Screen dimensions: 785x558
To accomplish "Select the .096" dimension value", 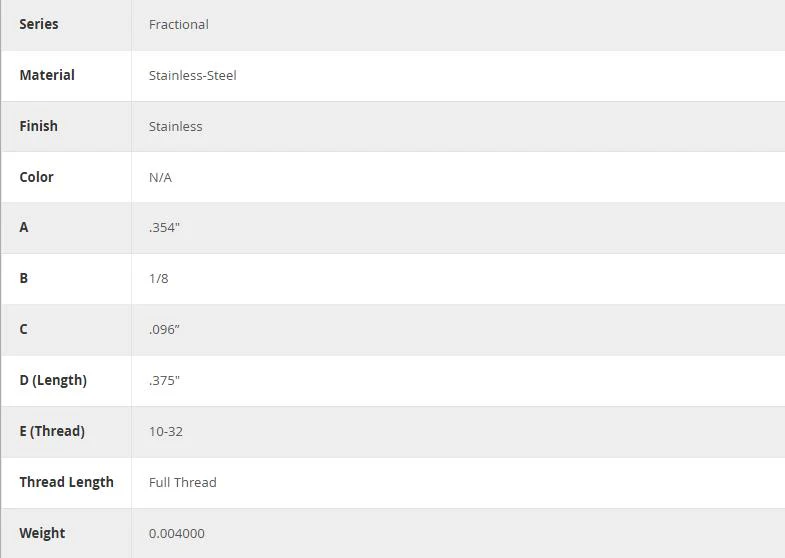I will (x=164, y=330).
